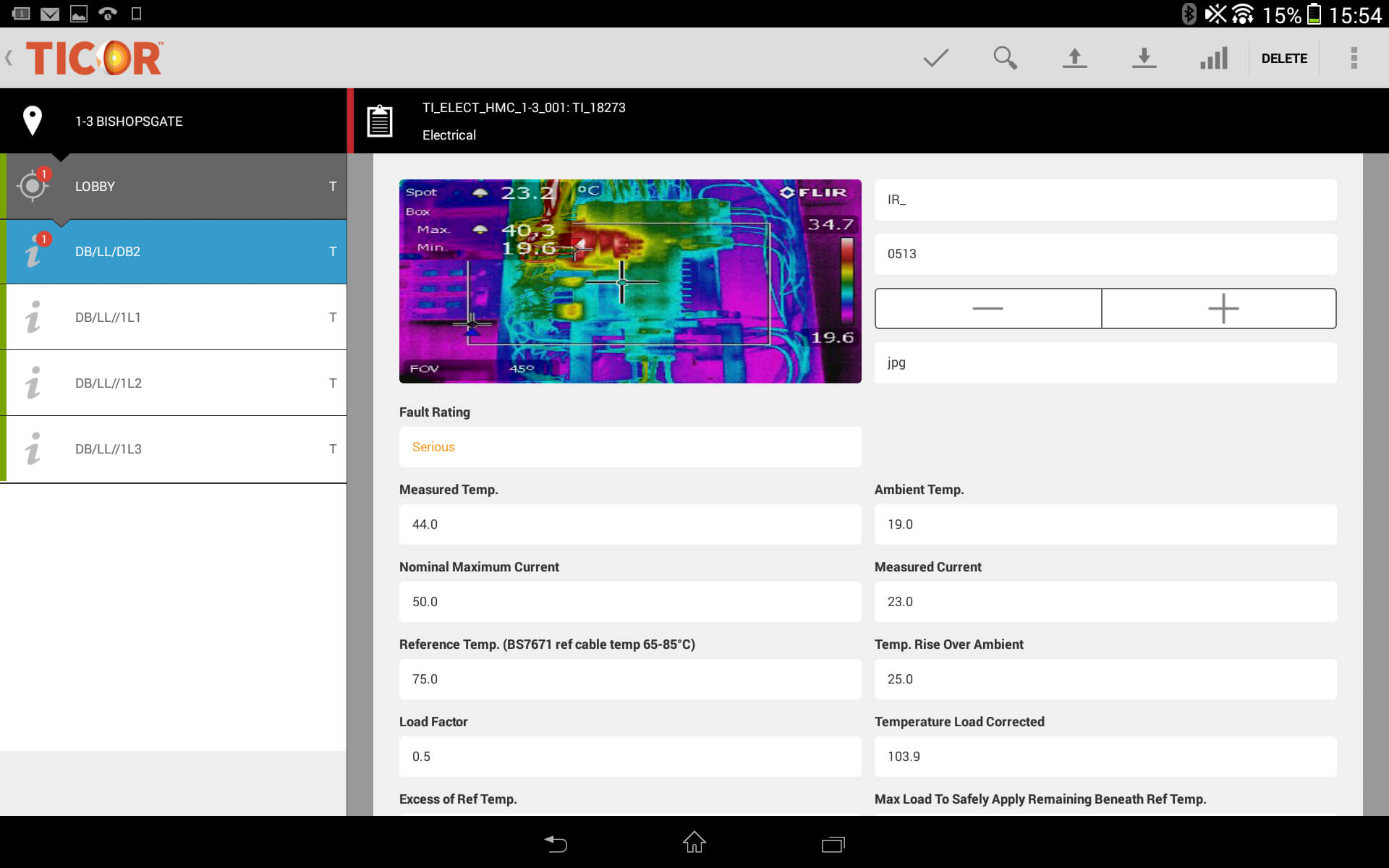
Task: Toggle the DB/LL/DB2 notification badge
Action: (43, 239)
